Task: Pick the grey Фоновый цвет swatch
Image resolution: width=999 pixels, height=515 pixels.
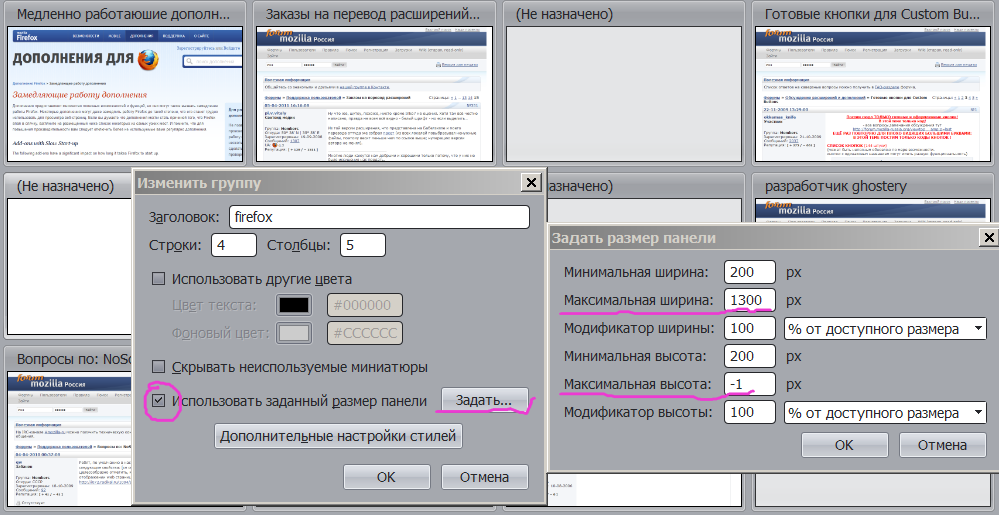Action: click(294, 333)
